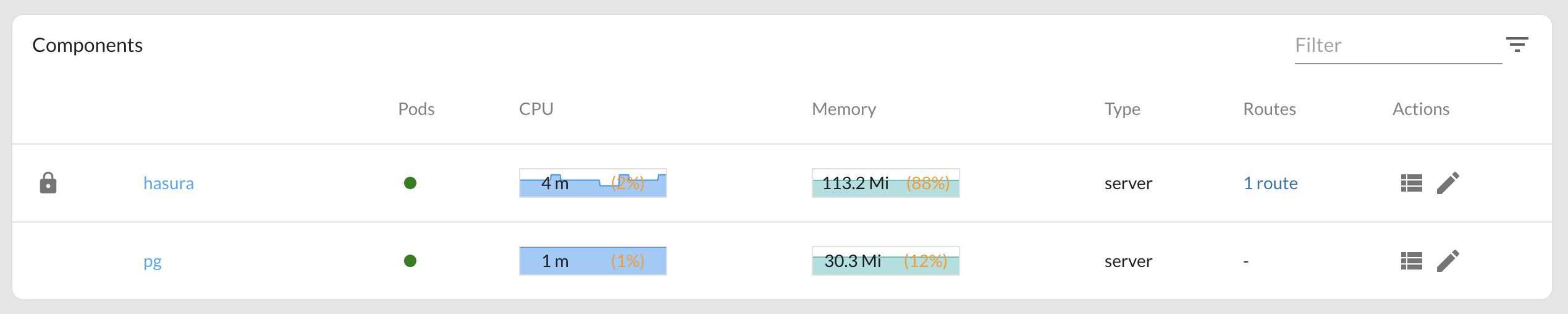The image size is (1568, 314).
Task: Click the Pods column header
Action: [x=416, y=109]
